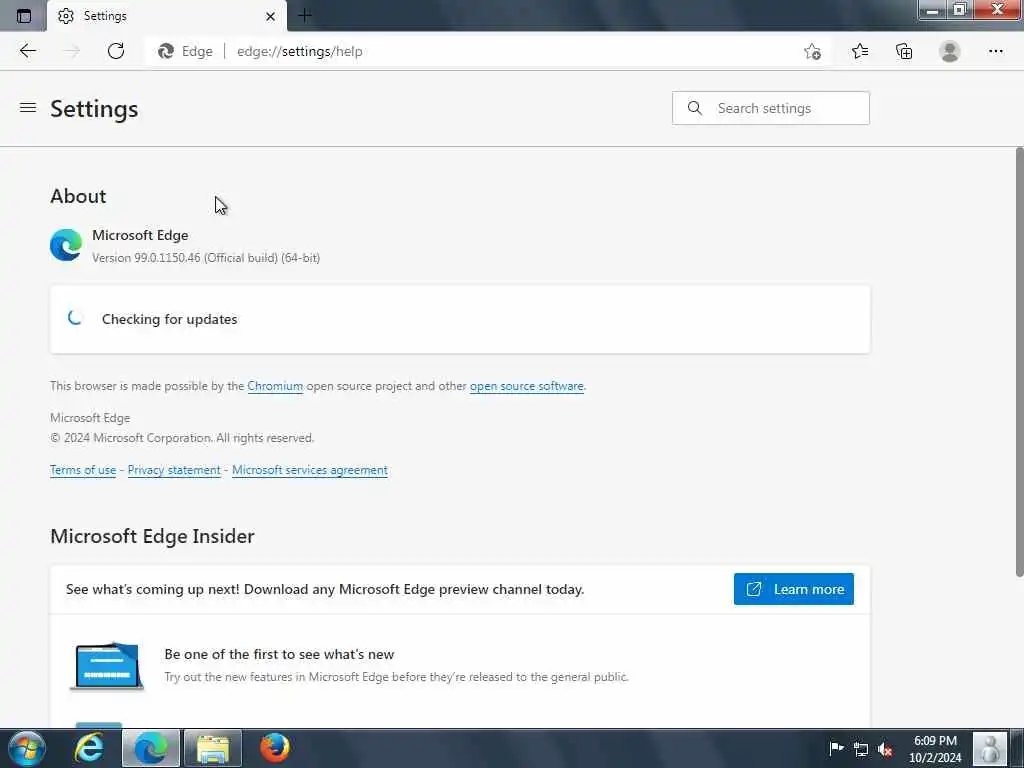Image resolution: width=1024 pixels, height=768 pixels.
Task: Close the Settings tab
Action: 270,16
